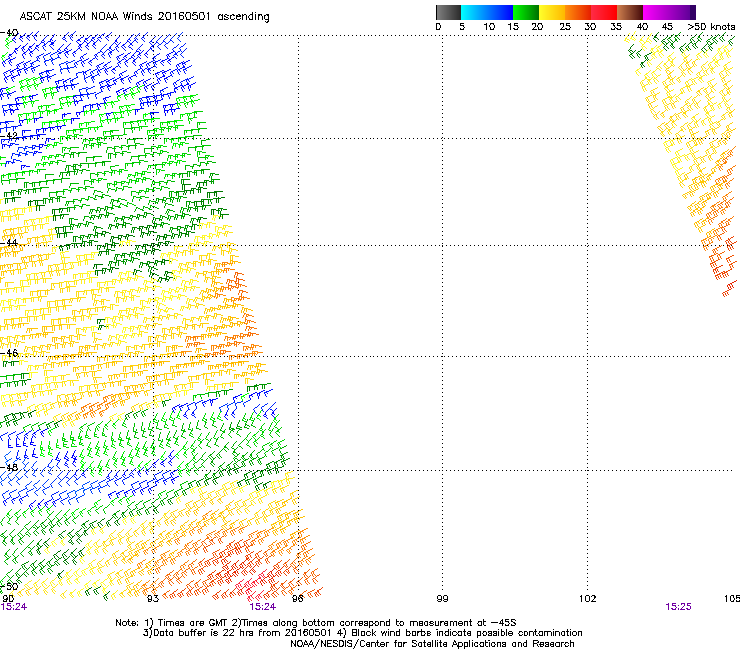
Task: Click the legend label '10'
Action: (x=489, y=27)
